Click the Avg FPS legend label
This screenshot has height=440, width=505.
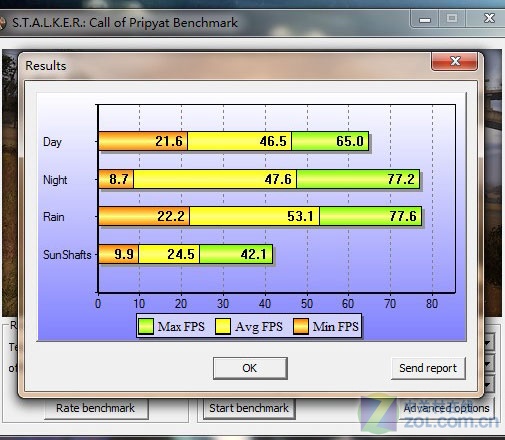coord(259,327)
